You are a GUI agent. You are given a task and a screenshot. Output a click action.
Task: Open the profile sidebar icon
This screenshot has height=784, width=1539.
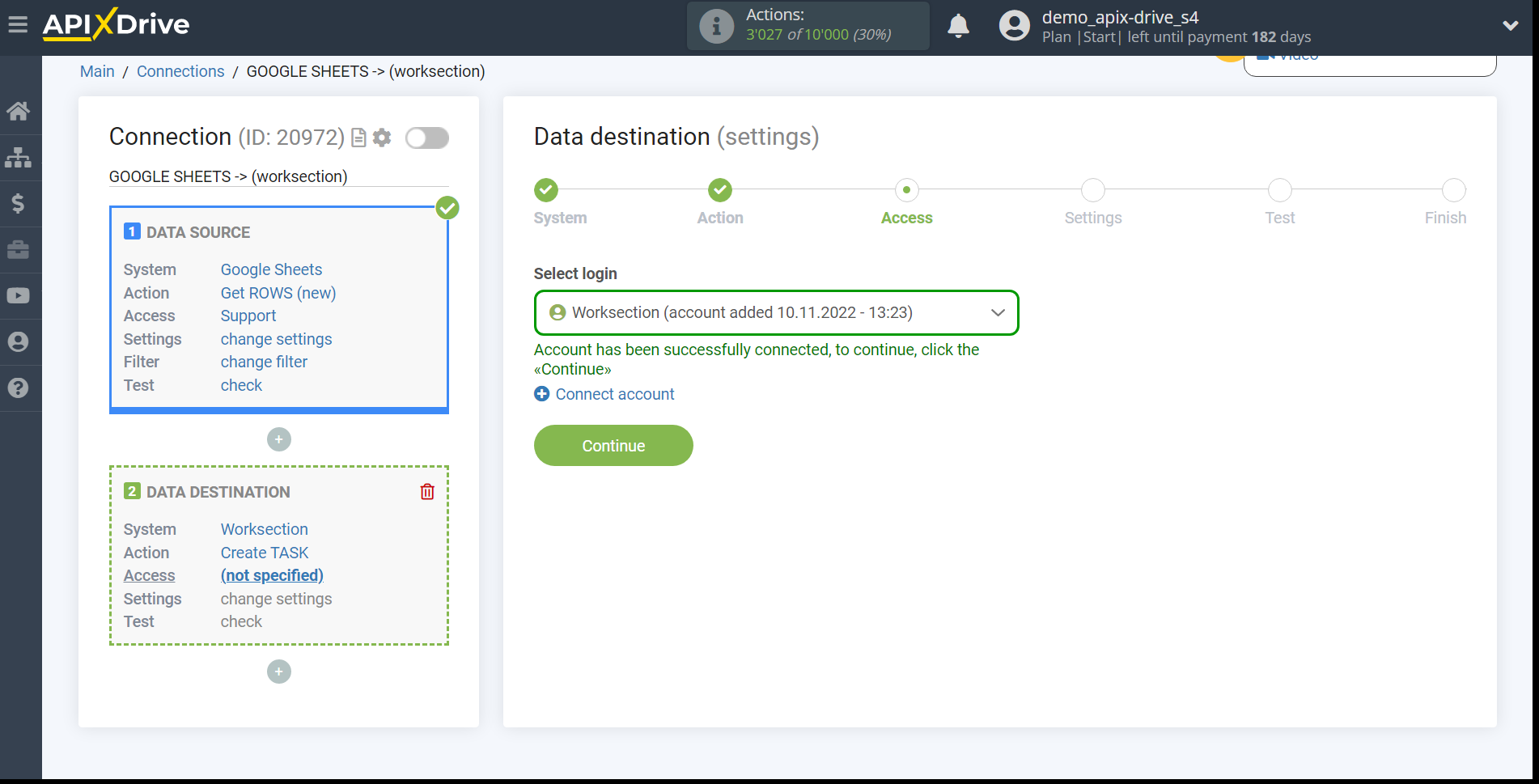(18, 341)
